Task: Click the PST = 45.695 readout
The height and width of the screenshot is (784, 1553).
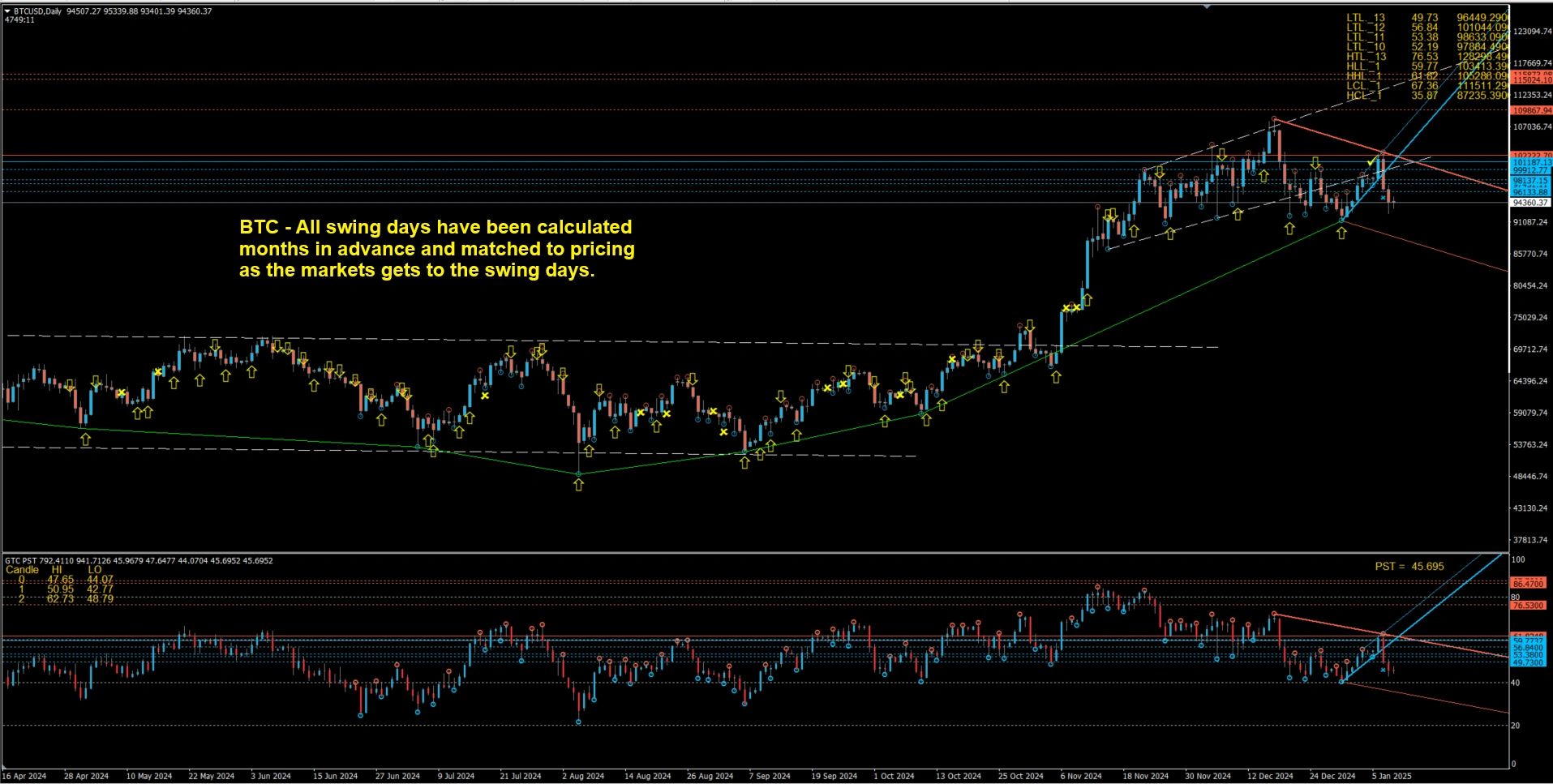Action: point(1409,566)
